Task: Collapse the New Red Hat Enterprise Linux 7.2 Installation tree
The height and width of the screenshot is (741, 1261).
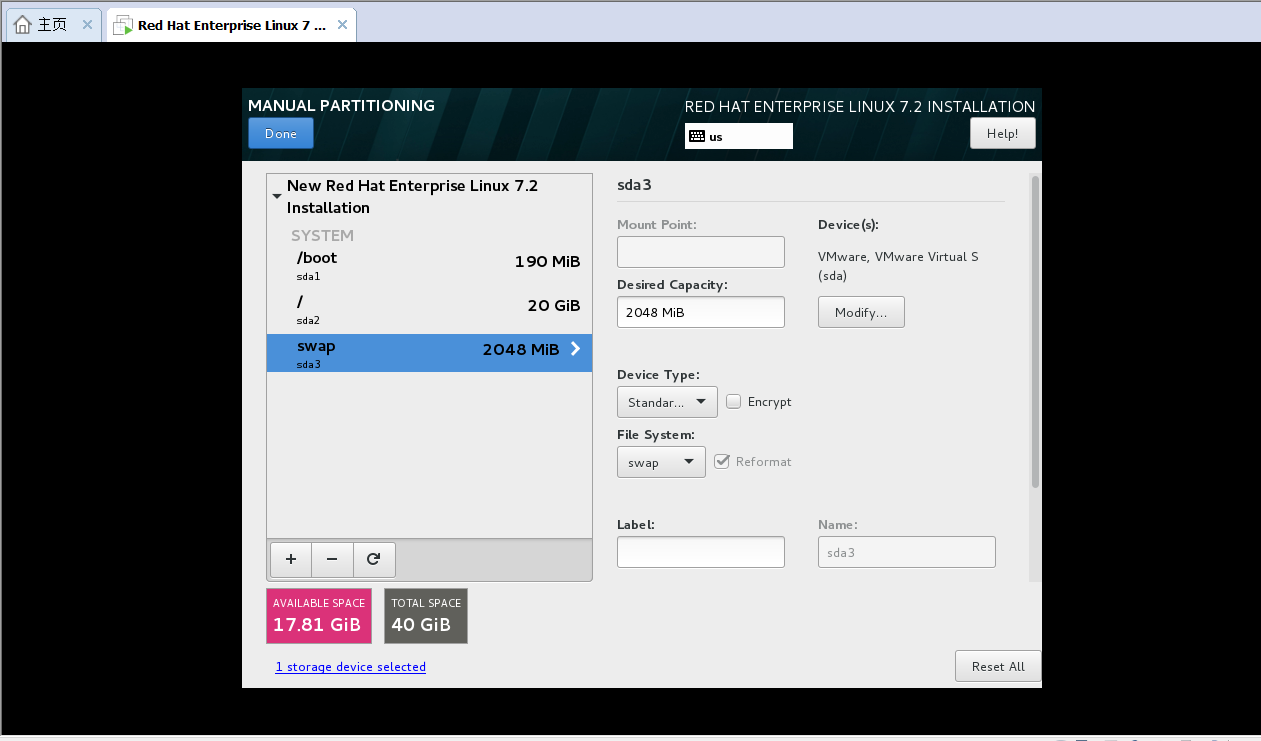Action: coord(277,197)
